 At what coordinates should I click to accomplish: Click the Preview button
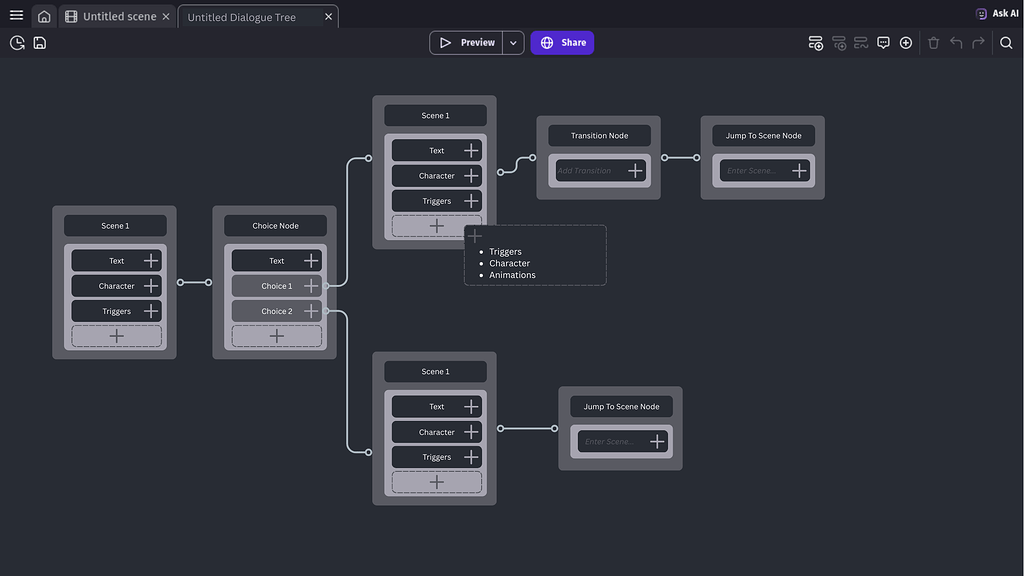click(470, 42)
